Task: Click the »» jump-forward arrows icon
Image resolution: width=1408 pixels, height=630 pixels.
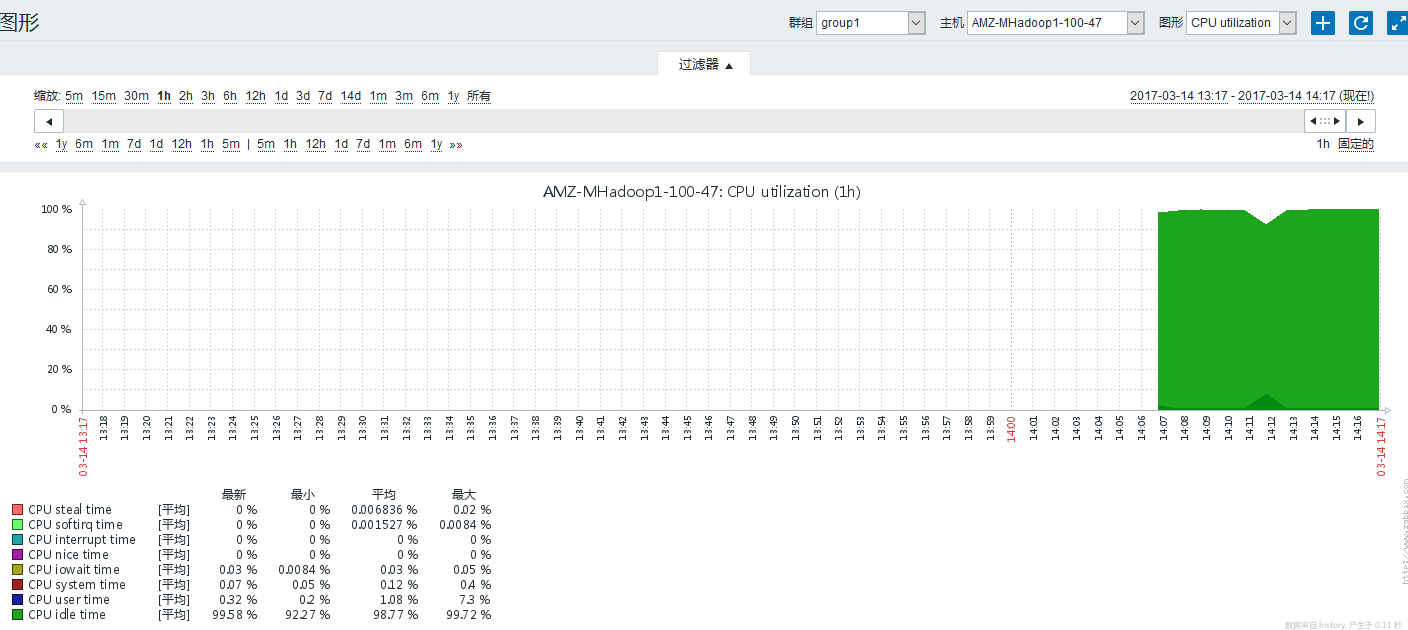Action: (455, 144)
